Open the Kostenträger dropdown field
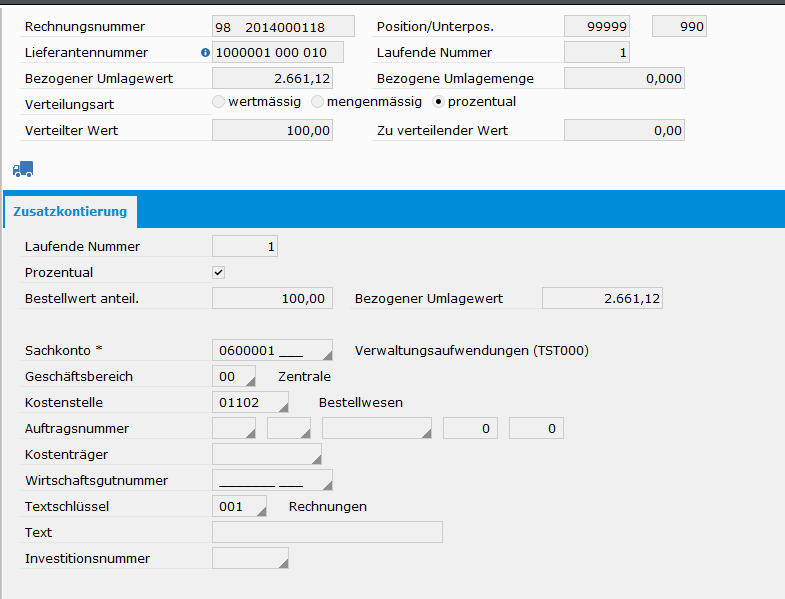 pos(267,454)
